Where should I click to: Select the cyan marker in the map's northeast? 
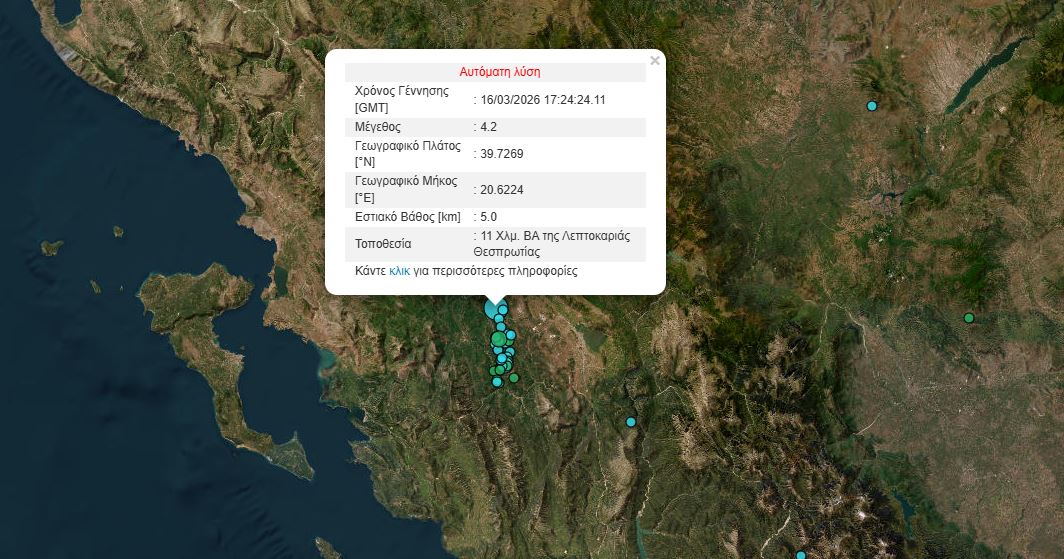click(872, 106)
